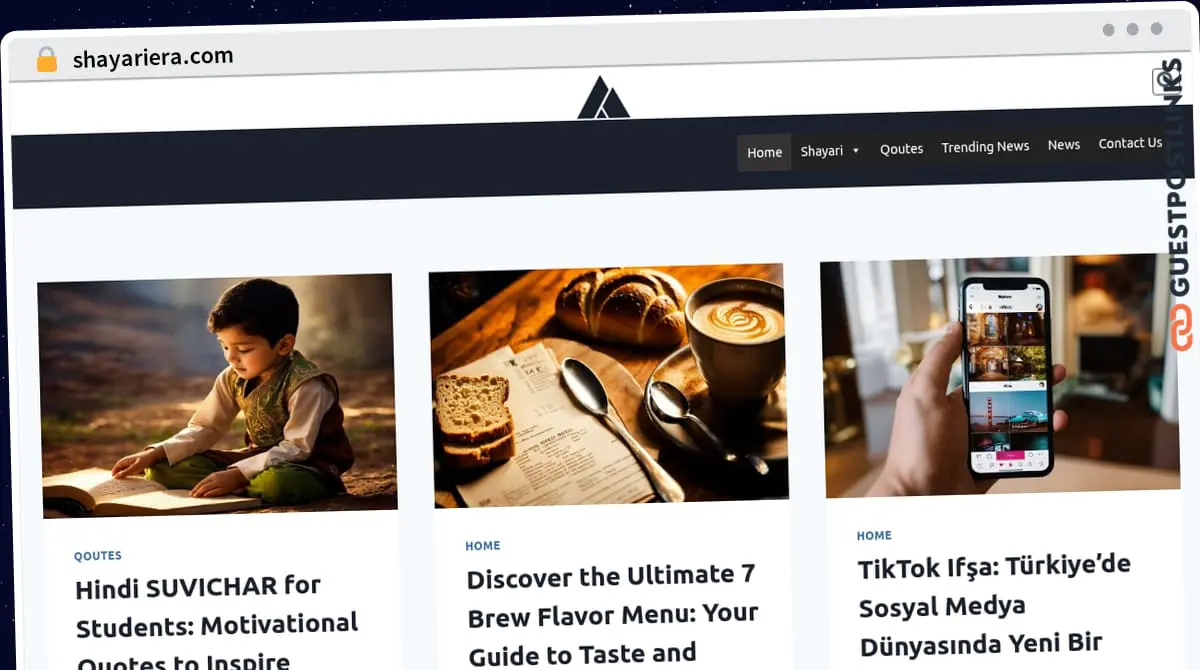Open the Contact Us page
Screen dimensions: 1200x670
pyautogui.click(x=1130, y=143)
